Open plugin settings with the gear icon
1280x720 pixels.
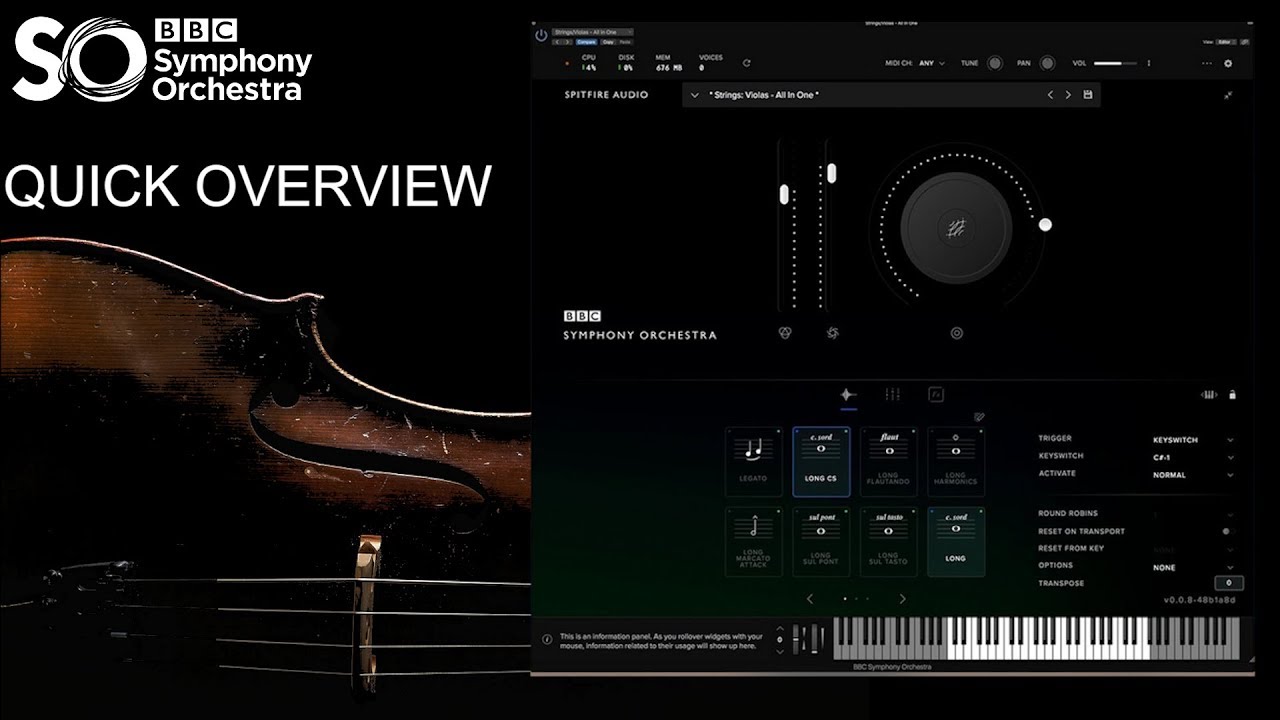click(1228, 63)
